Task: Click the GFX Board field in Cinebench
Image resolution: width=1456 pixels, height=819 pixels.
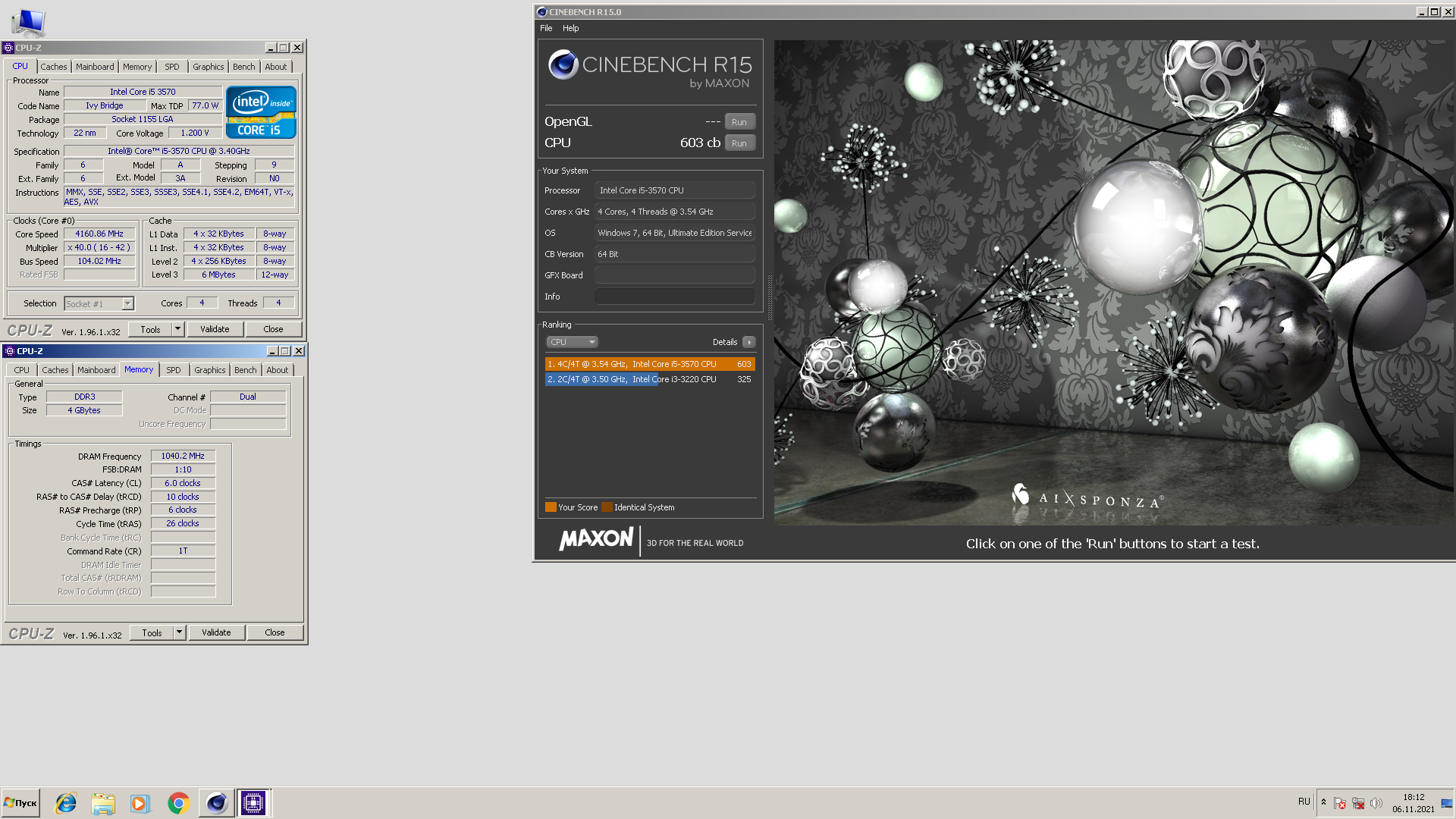Action: coord(675,275)
